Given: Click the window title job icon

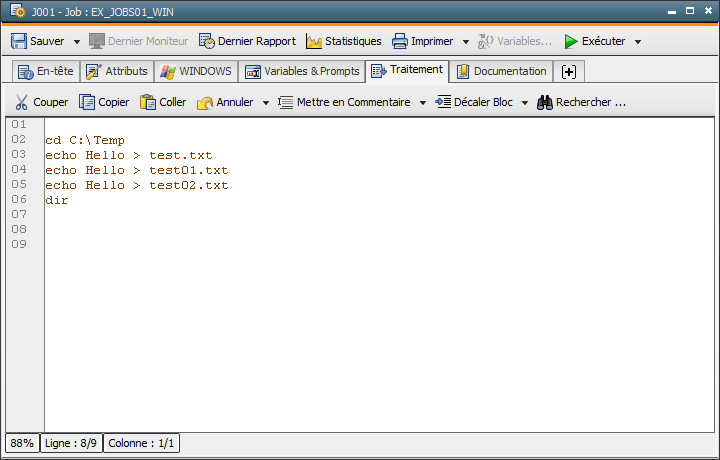Looking at the screenshot, I should click(x=18, y=11).
